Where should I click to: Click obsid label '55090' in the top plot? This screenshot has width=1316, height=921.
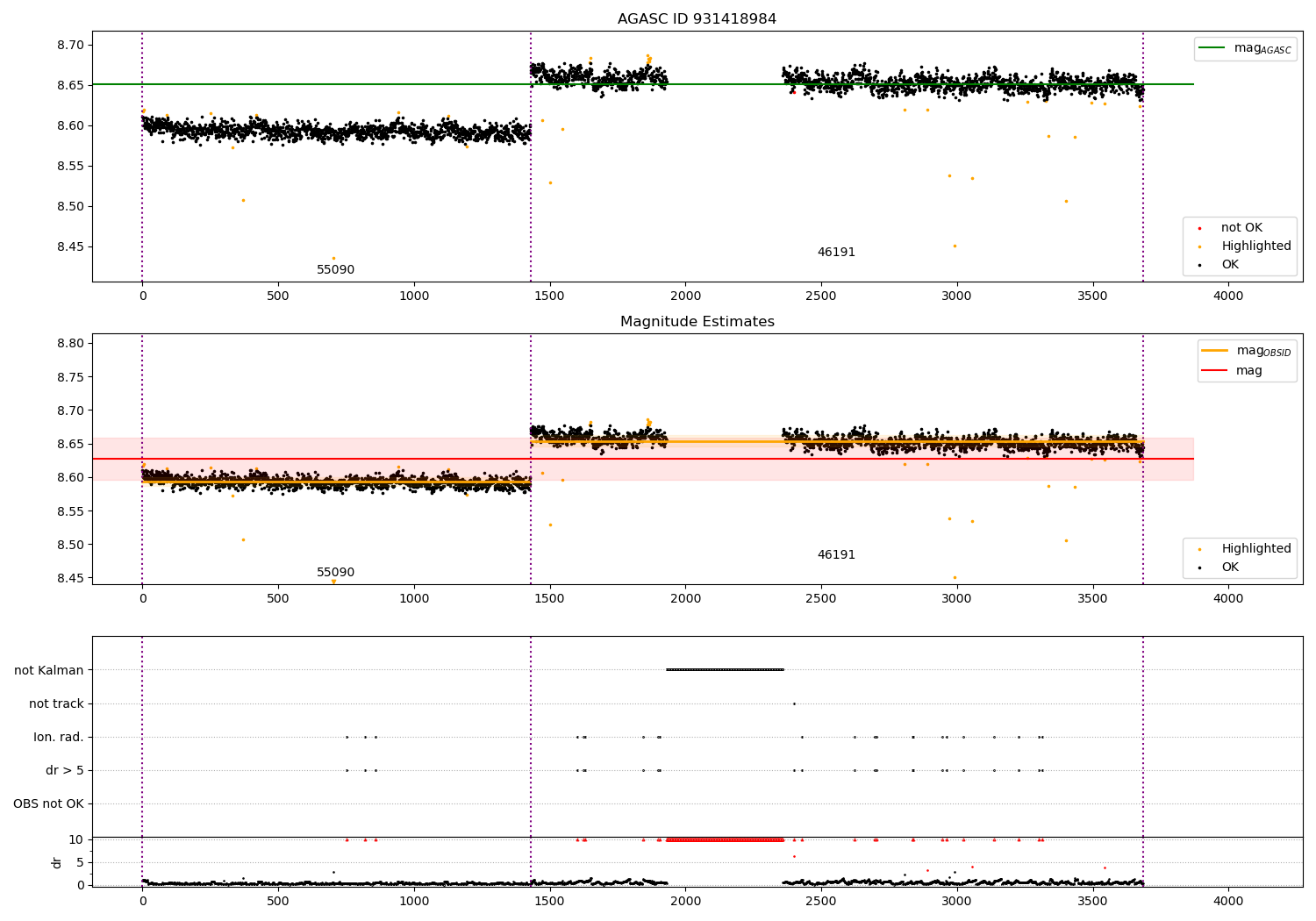[335, 270]
